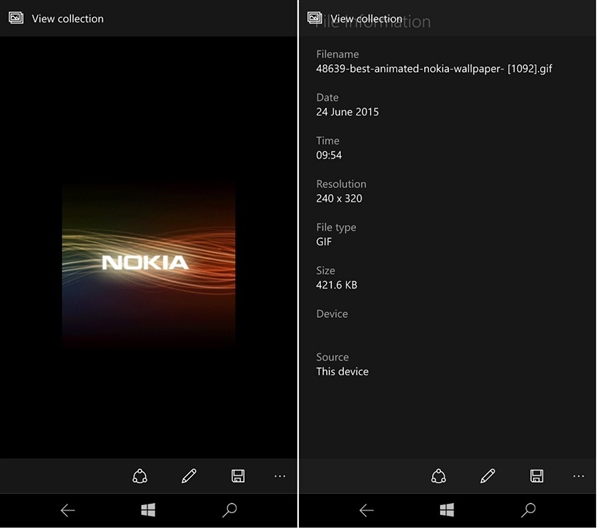Click the save icon on file information screen
Screen dimensions: 600x530
(x=536, y=476)
